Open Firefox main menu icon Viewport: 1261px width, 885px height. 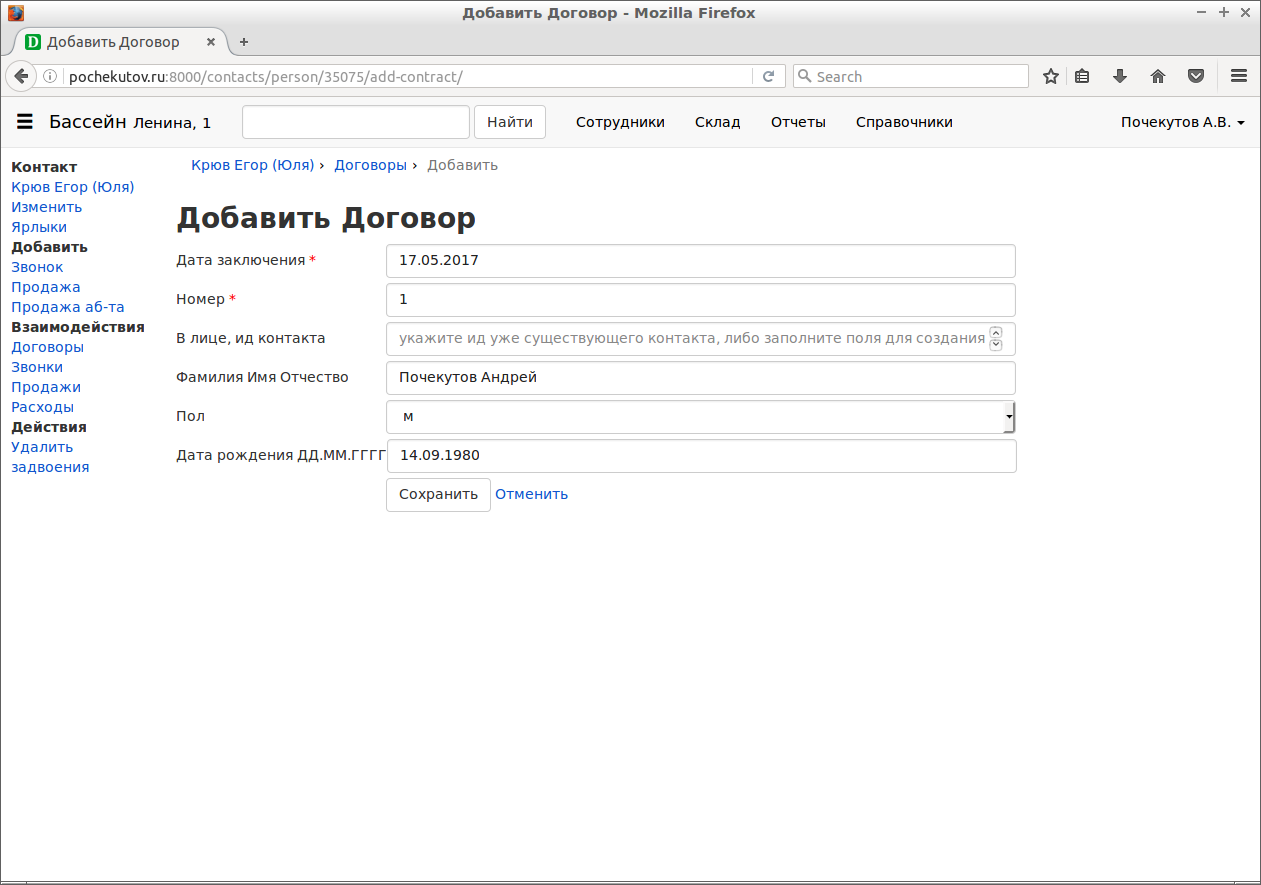[1238, 76]
